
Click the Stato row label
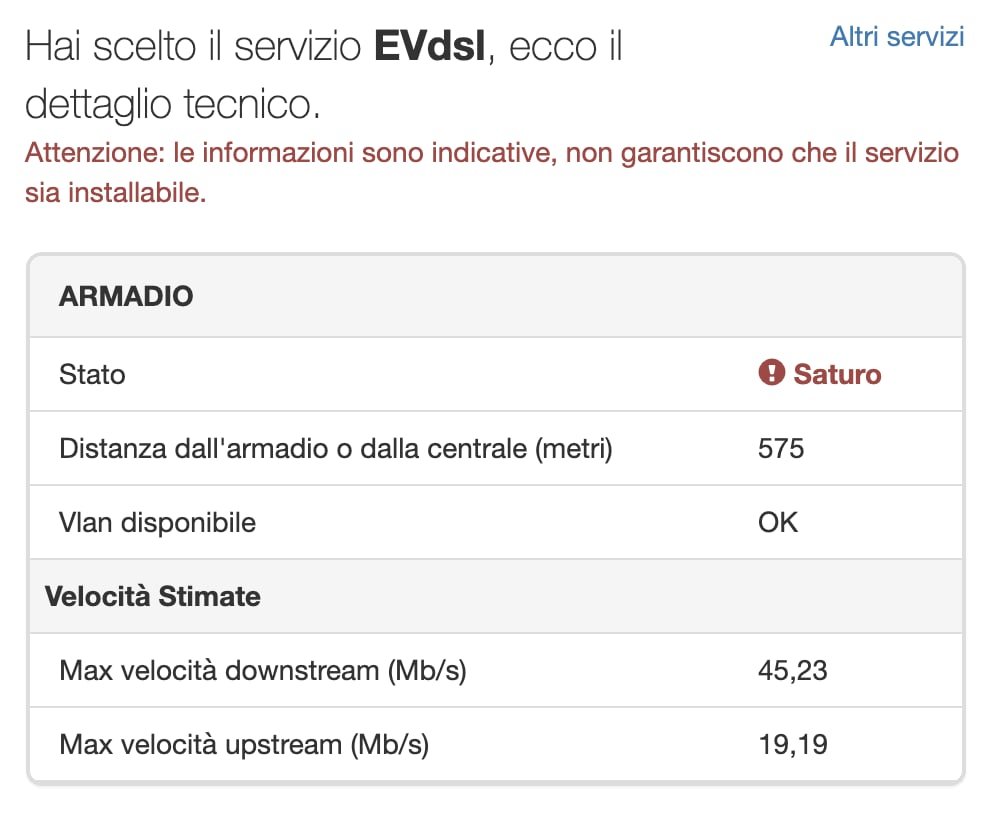coord(92,375)
